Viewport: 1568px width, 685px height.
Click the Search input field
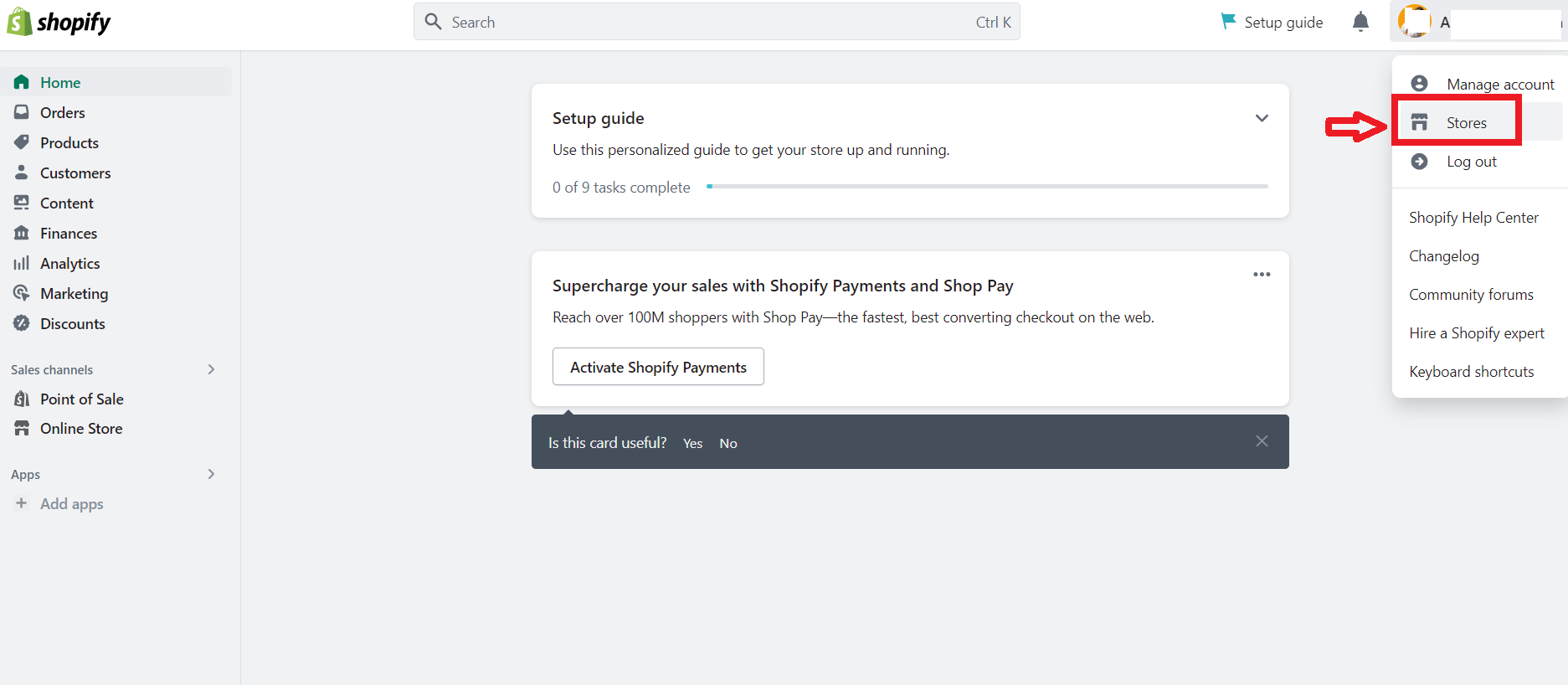(x=717, y=22)
